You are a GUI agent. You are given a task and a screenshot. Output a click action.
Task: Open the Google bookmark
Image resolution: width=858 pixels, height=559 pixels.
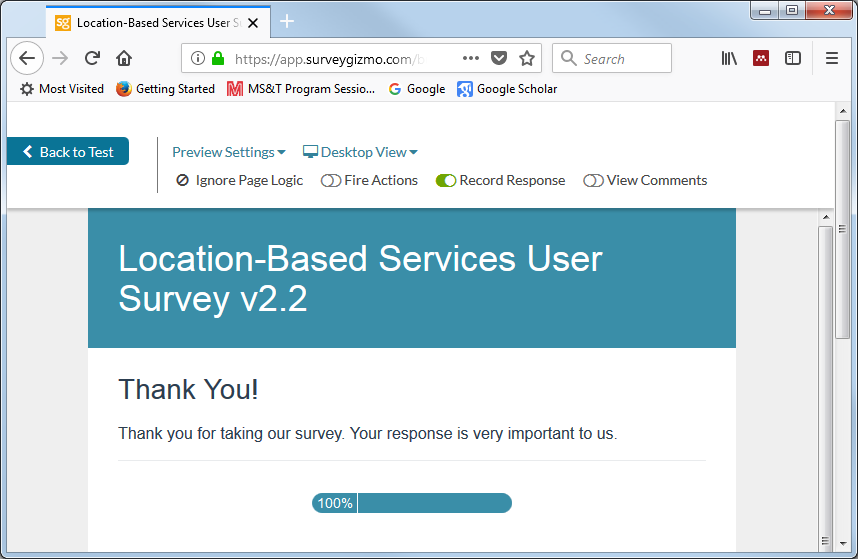coord(417,89)
